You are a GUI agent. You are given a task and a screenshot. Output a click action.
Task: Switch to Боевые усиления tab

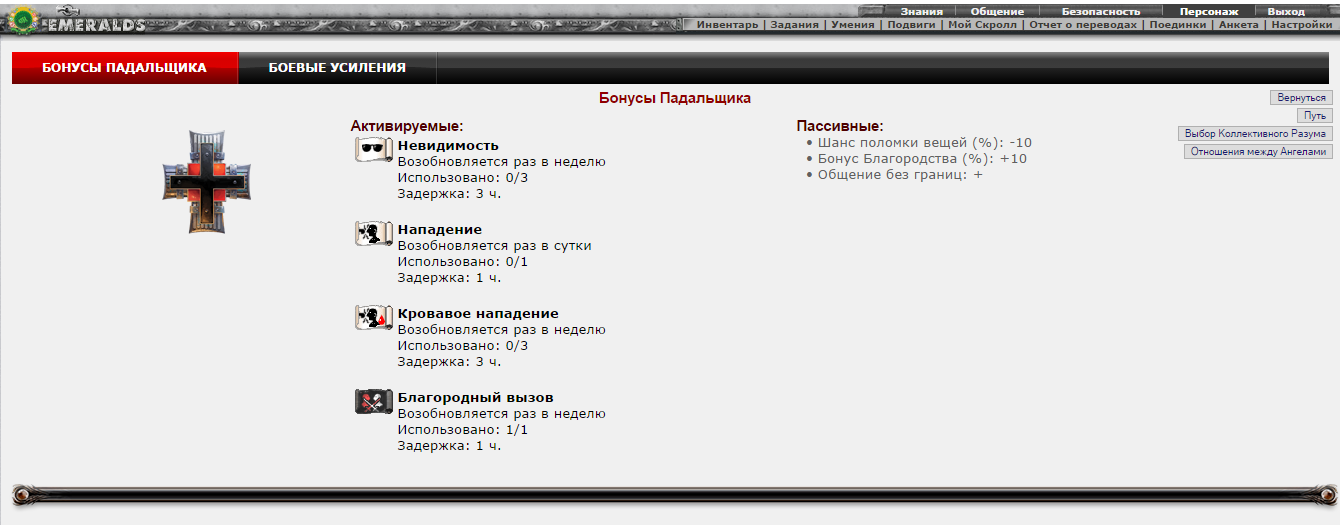(337, 68)
